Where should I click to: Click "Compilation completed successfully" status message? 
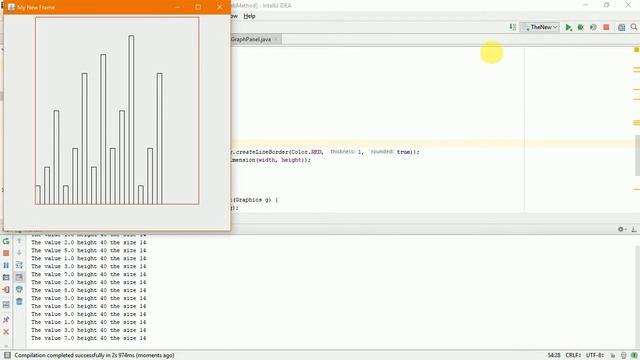94,355
